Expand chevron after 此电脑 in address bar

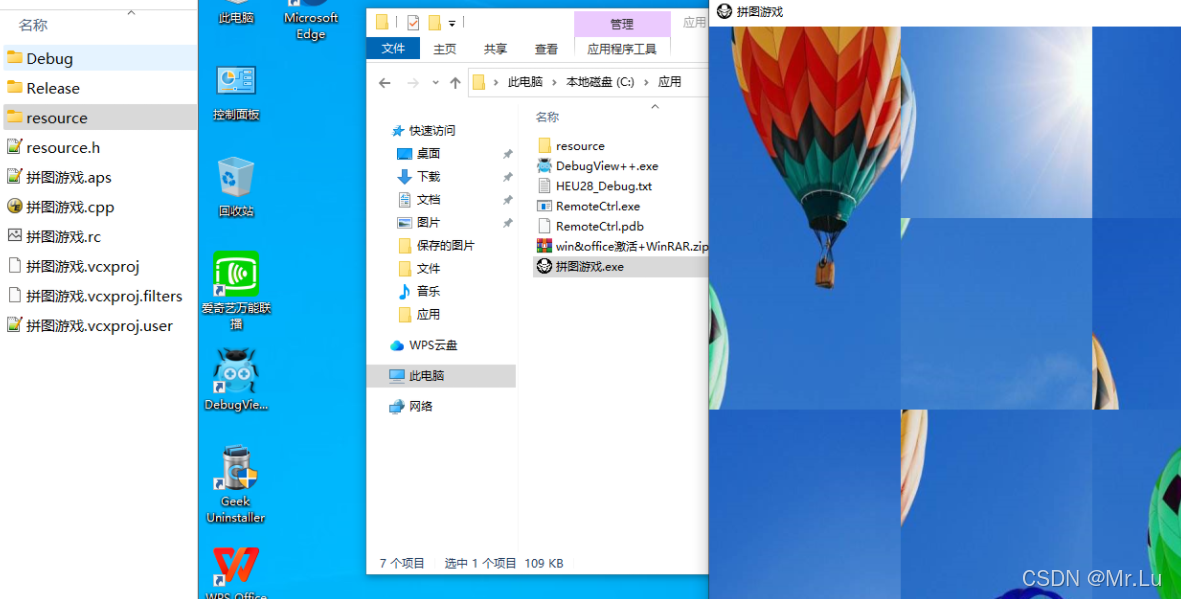coord(554,82)
